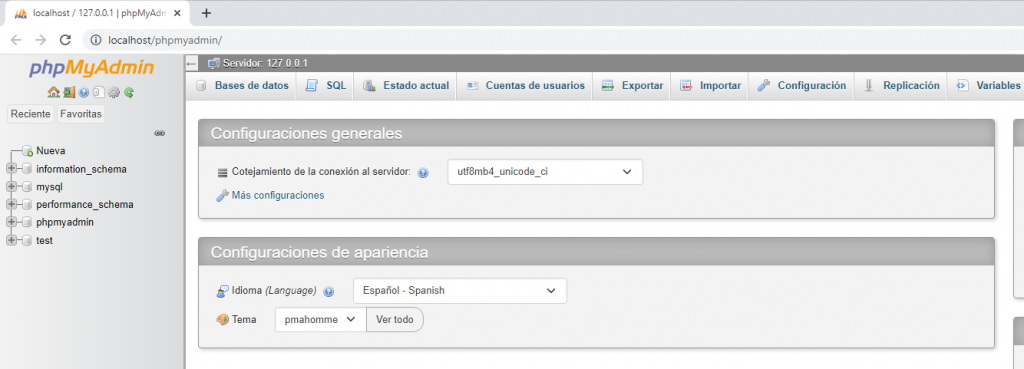Open MySQL documentation page icon in sidebar
The height and width of the screenshot is (369, 1024).
(x=99, y=92)
